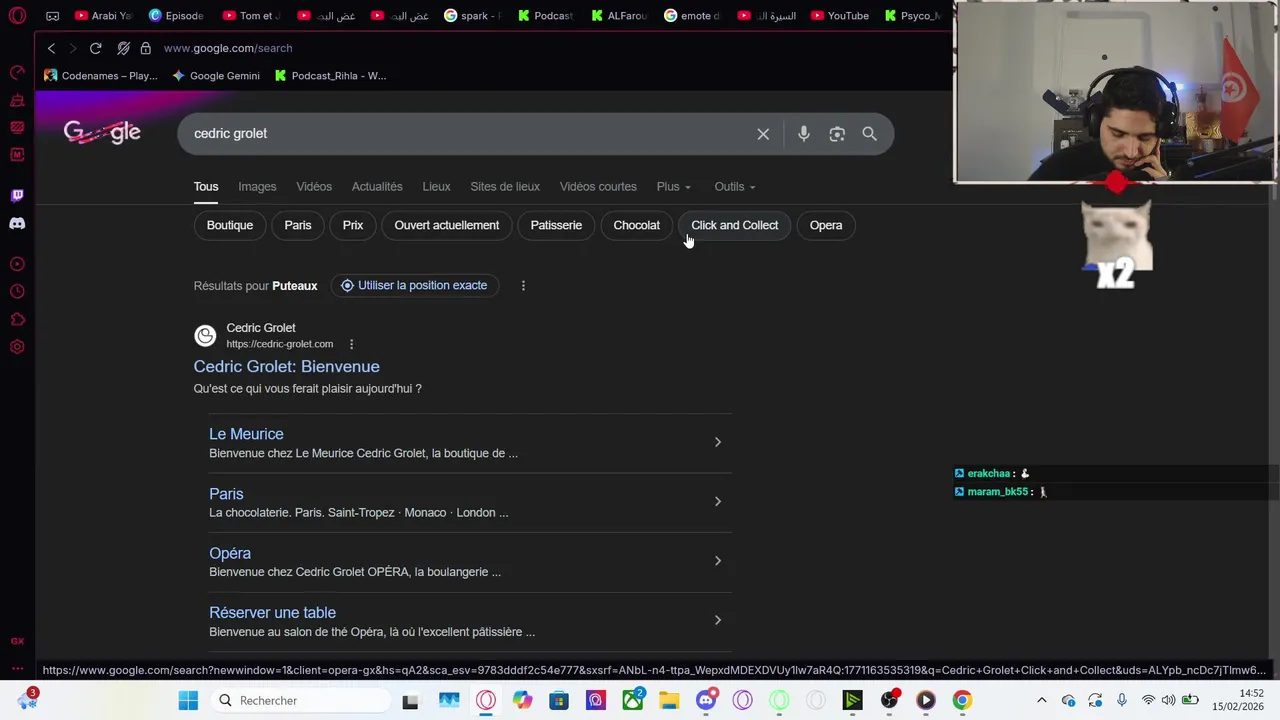Screen dimensions: 1280x720
Task: Open the sidebar Player icon
Action: pos(17,264)
